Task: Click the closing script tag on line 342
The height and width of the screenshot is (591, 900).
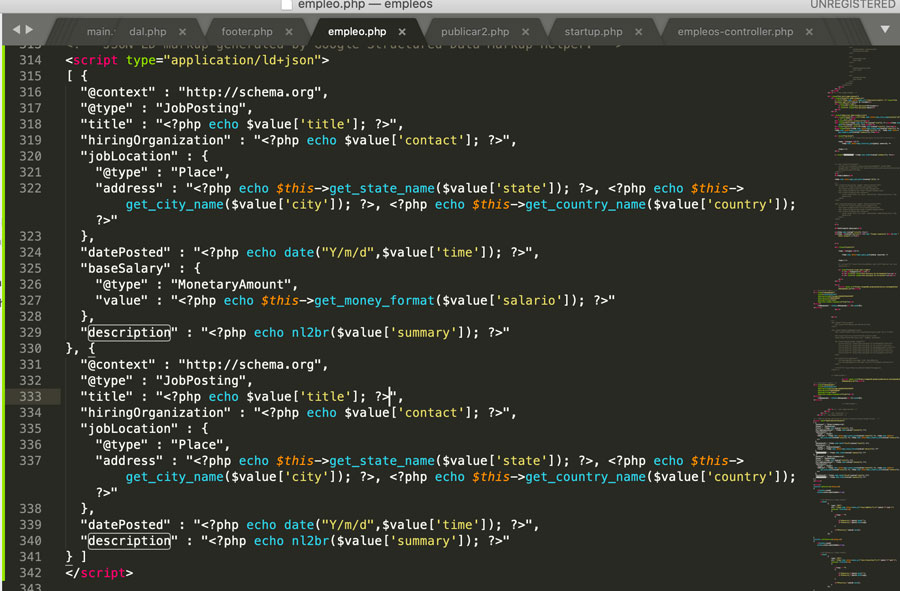Action: 99,573
